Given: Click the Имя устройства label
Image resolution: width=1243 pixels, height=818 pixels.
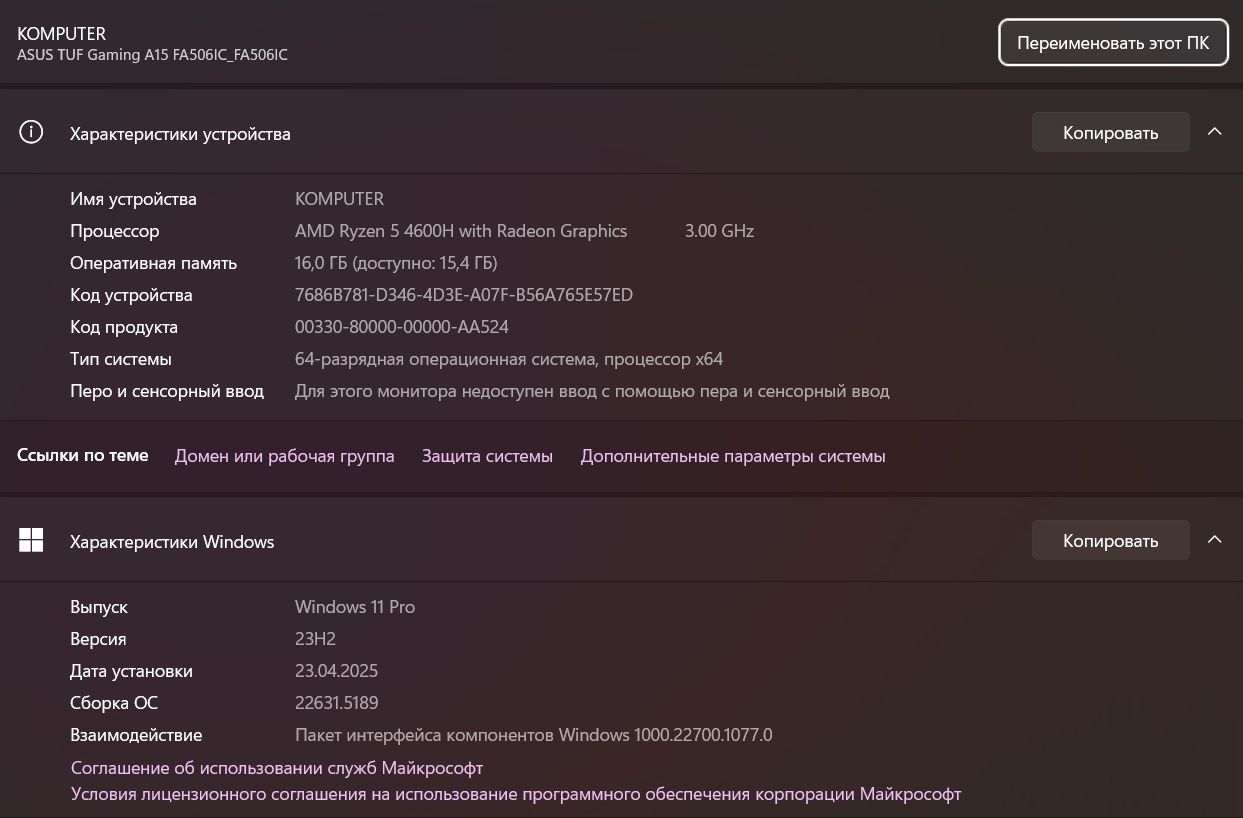Looking at the screenshot, I should (x=133, y=199).
